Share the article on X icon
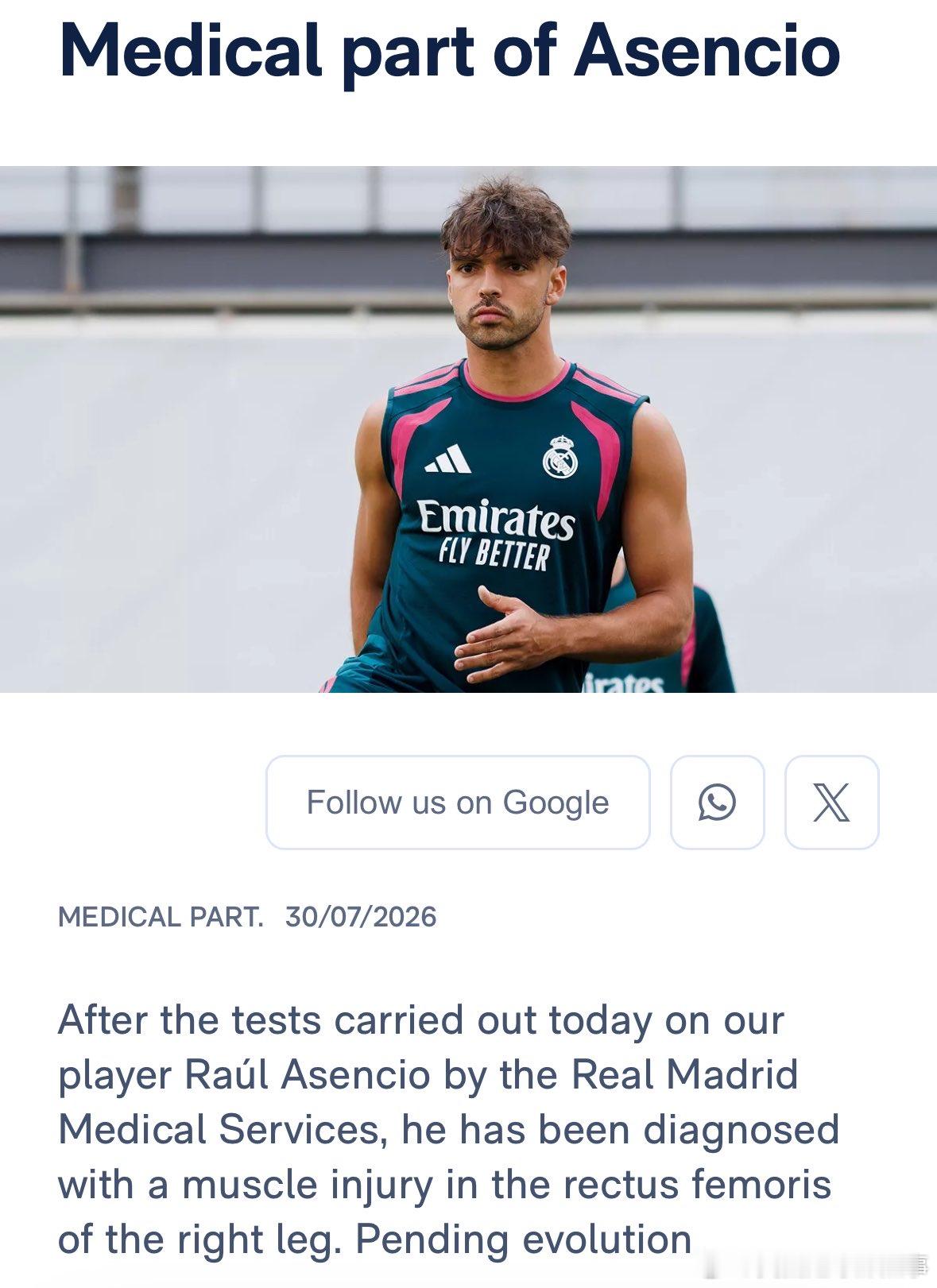Viewport: 937px width, 1288px height. (x=831, y=802)
